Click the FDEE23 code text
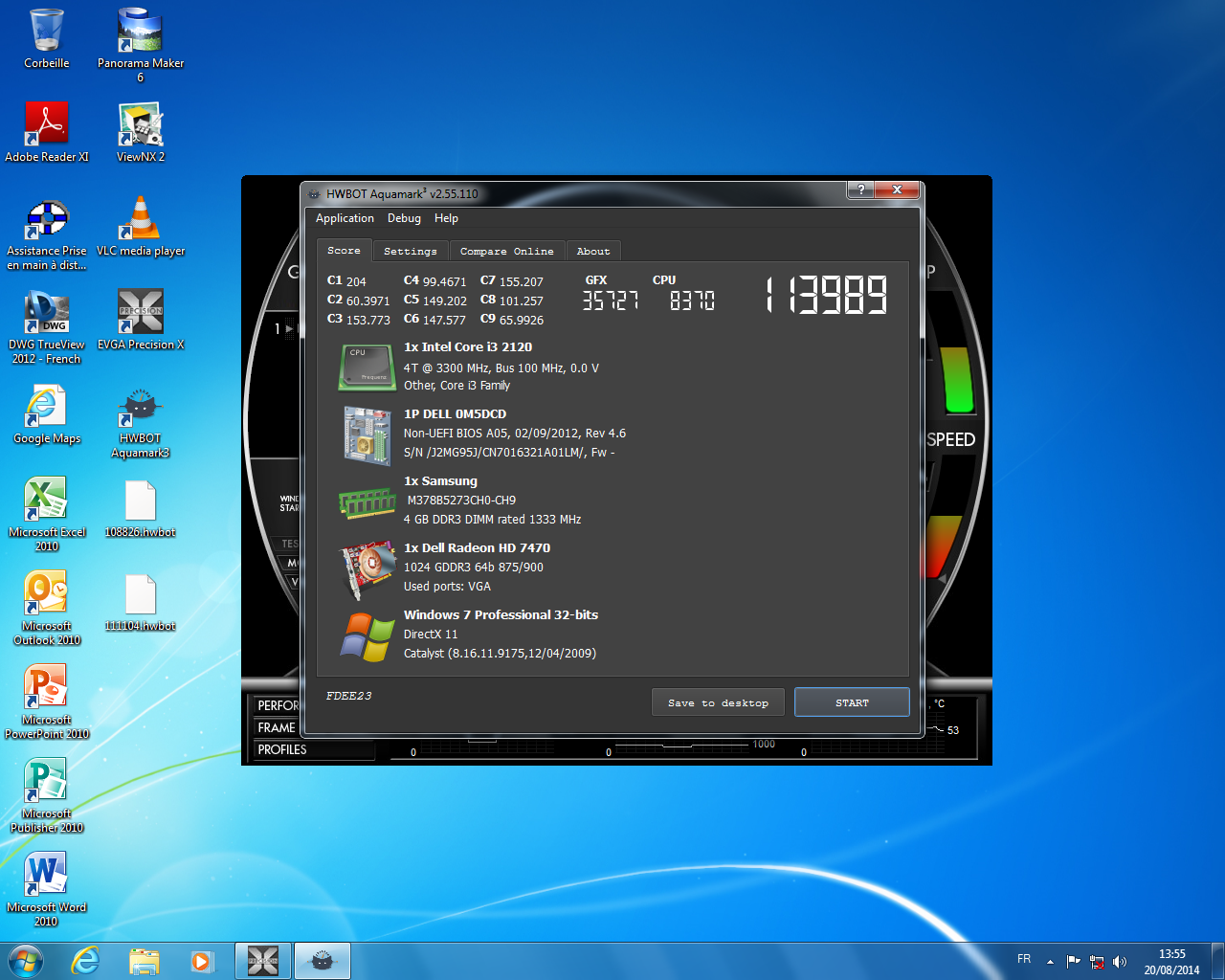 tap(348, 696)
